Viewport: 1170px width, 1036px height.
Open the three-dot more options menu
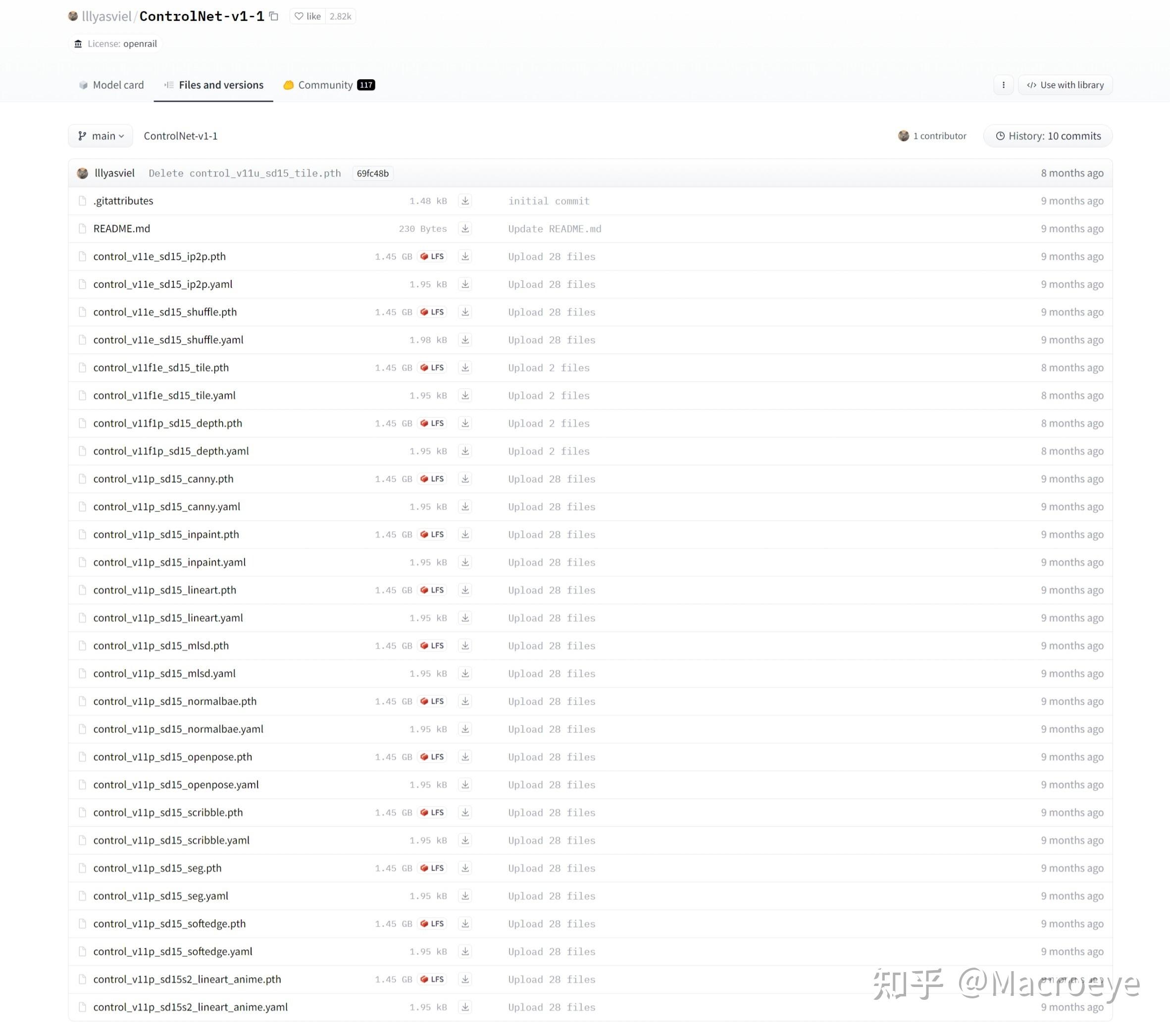[1004, 85]
